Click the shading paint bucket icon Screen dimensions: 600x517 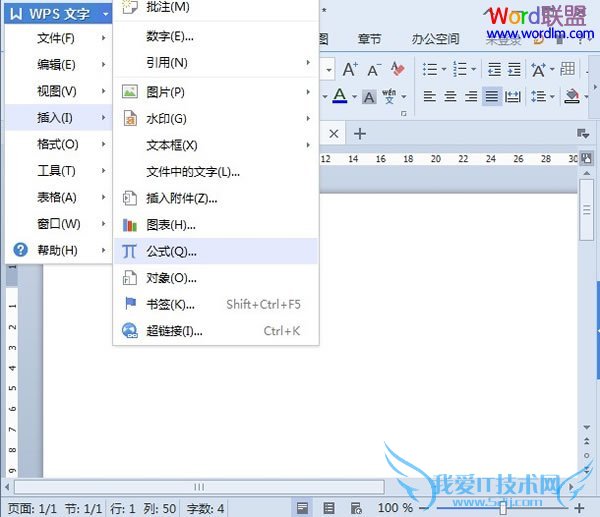(572, 96)
